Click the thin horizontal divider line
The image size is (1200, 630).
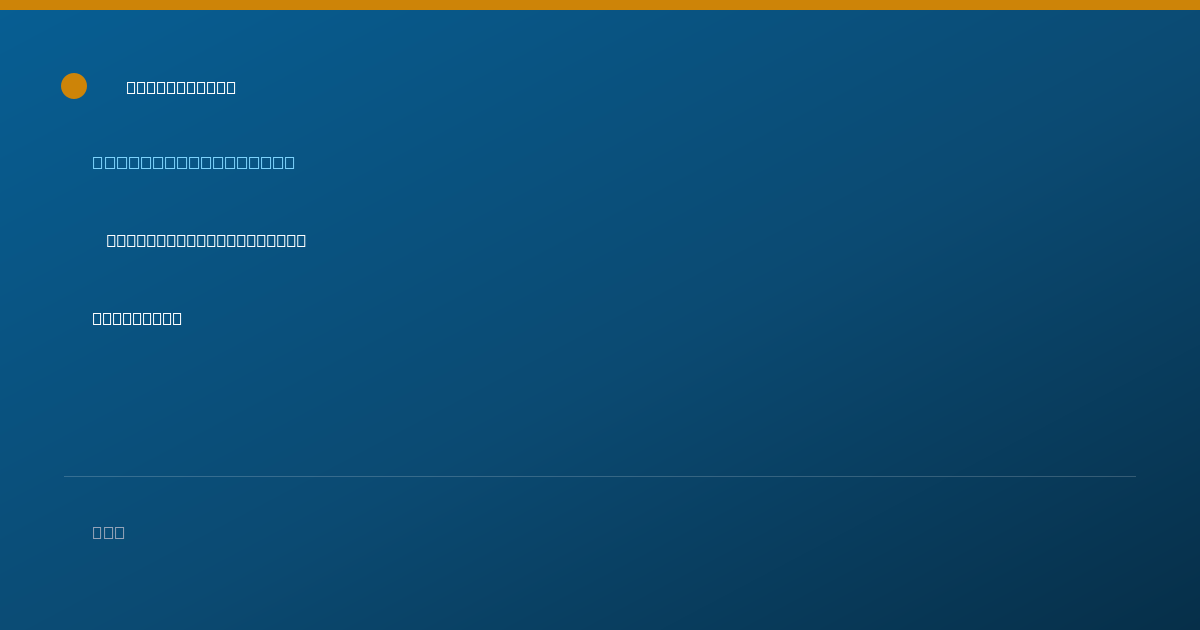(600, 476)
